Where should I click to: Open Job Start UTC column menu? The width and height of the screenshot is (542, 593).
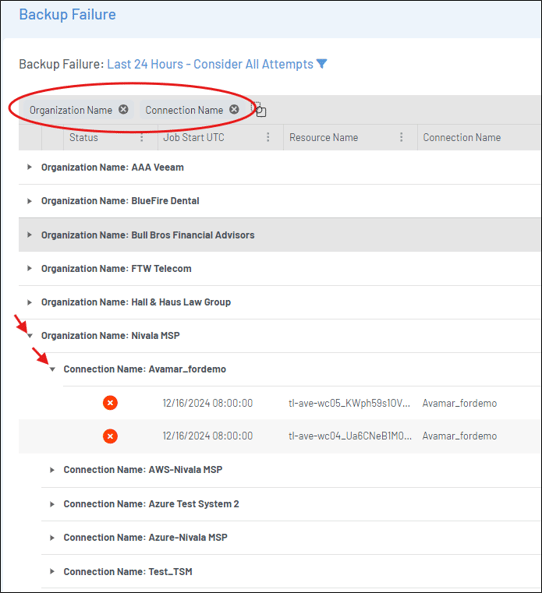(x=268, y=137)
